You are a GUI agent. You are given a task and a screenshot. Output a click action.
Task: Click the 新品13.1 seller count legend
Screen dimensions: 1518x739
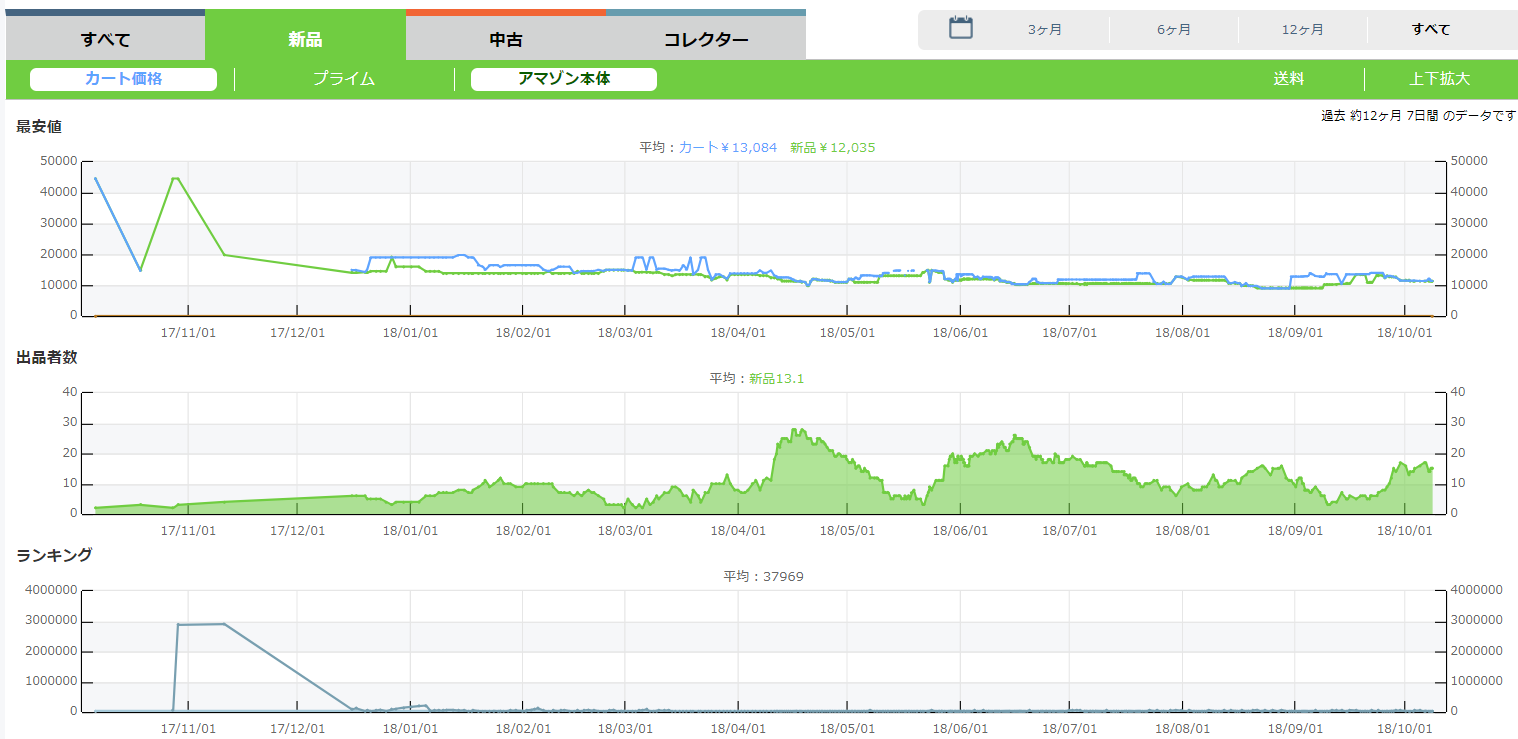(x=776, y=378)
